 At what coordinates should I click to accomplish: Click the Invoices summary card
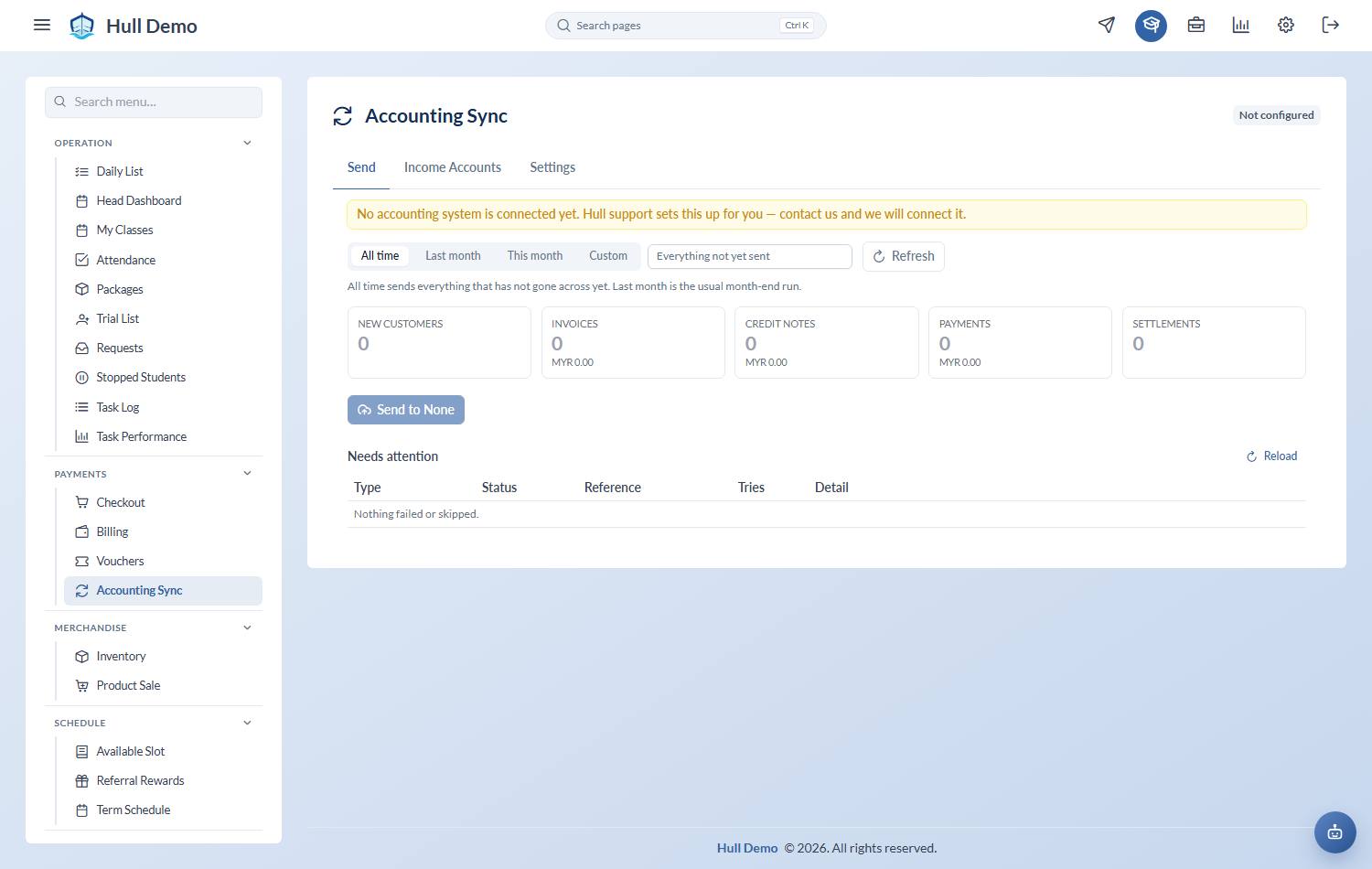tap(633, 342)
